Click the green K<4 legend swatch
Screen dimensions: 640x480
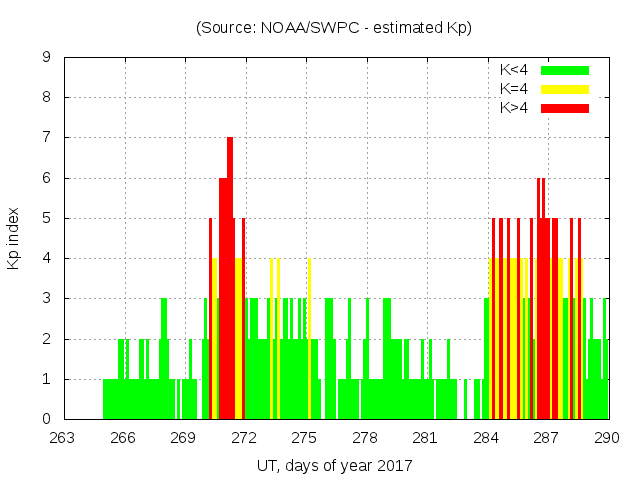[565, 70]
